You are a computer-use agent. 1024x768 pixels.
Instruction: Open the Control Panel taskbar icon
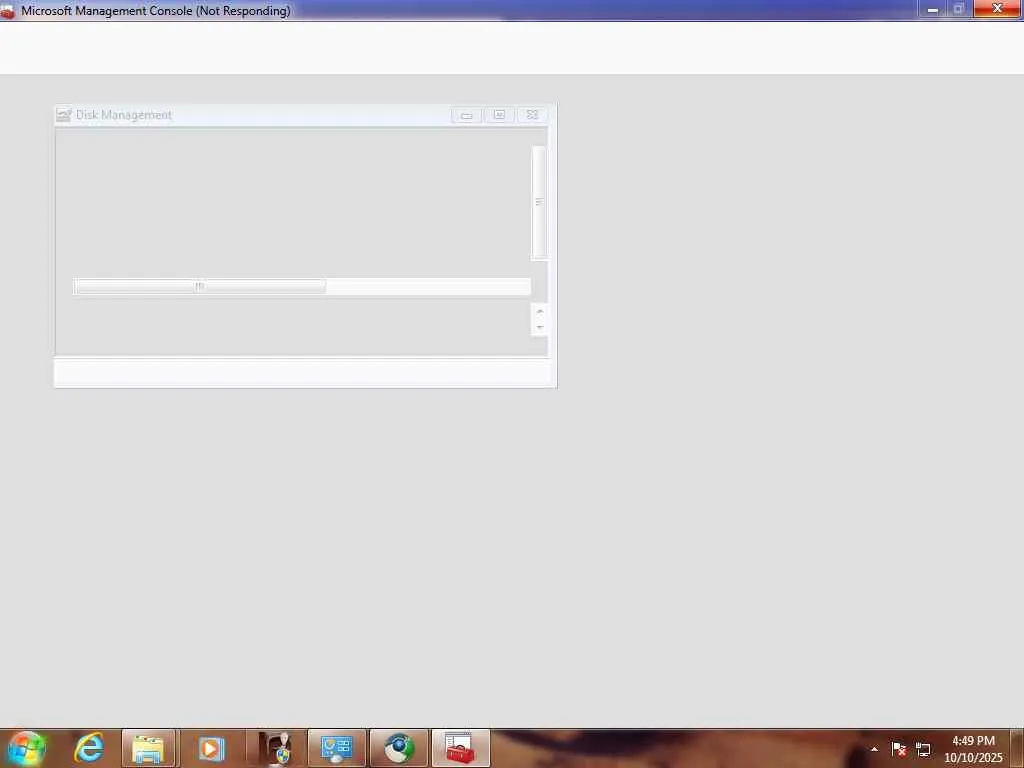(337, 748)
